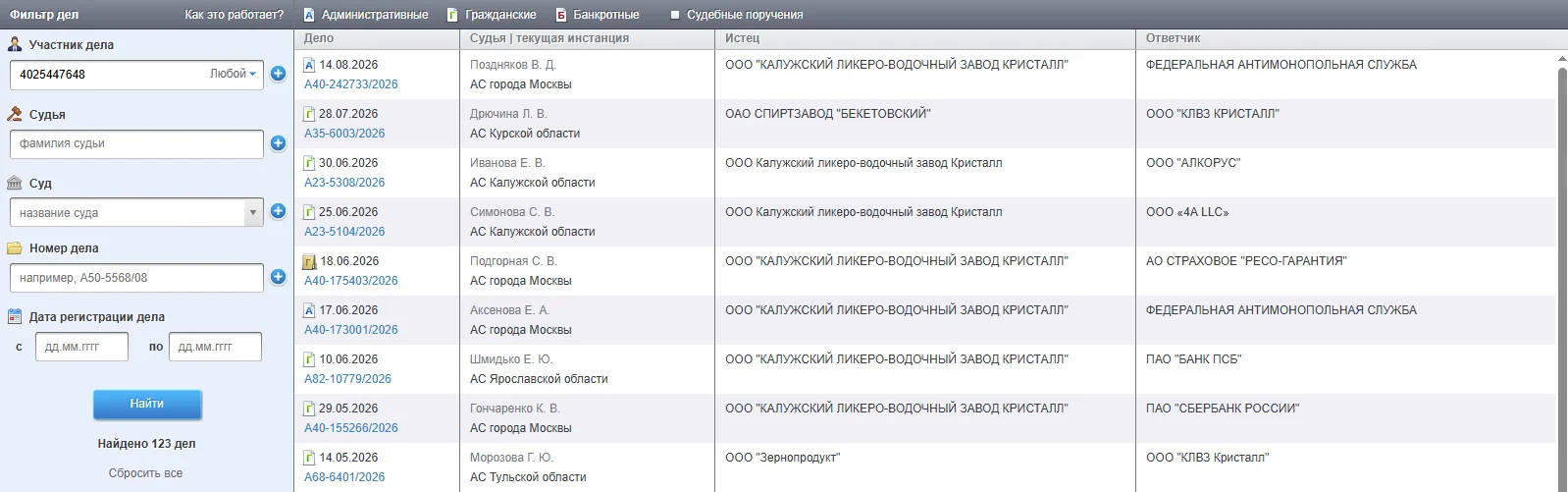The height and width of the screenshot is (492, 1568).
Task: Click the Сбросить все reset link
Action: point(145,473)
